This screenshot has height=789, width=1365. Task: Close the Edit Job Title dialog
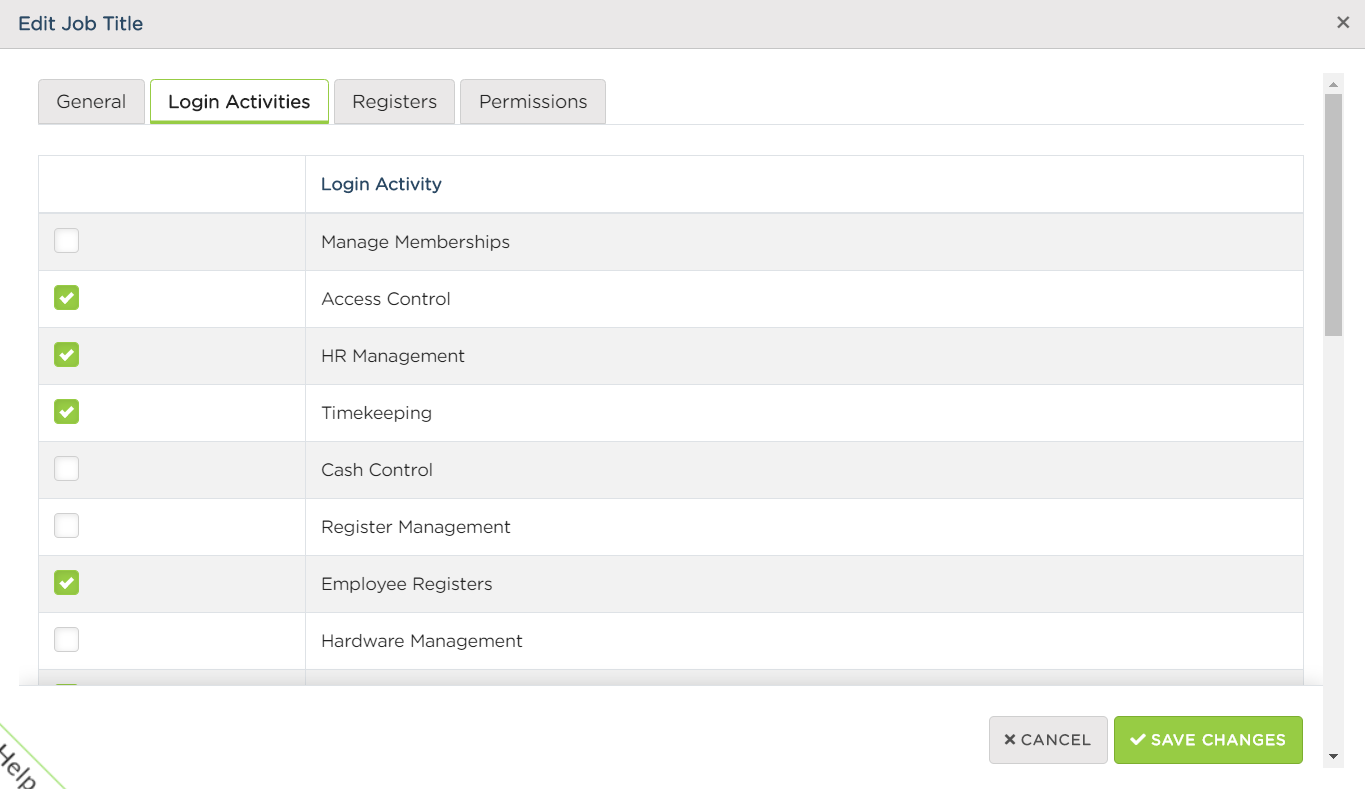tap(1343, 22)
